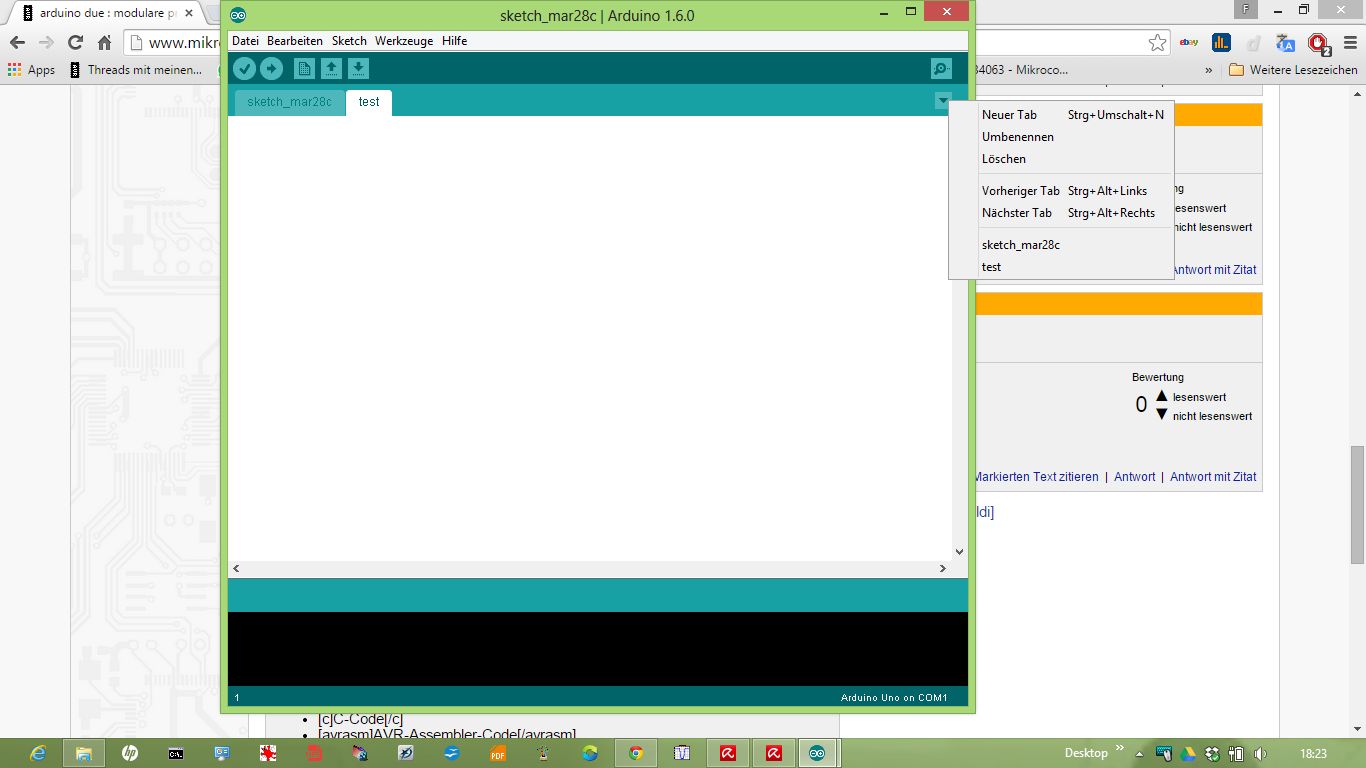Open the Hilfe menu
This screenshot has width=1366, height=768.
coord(455,41)
